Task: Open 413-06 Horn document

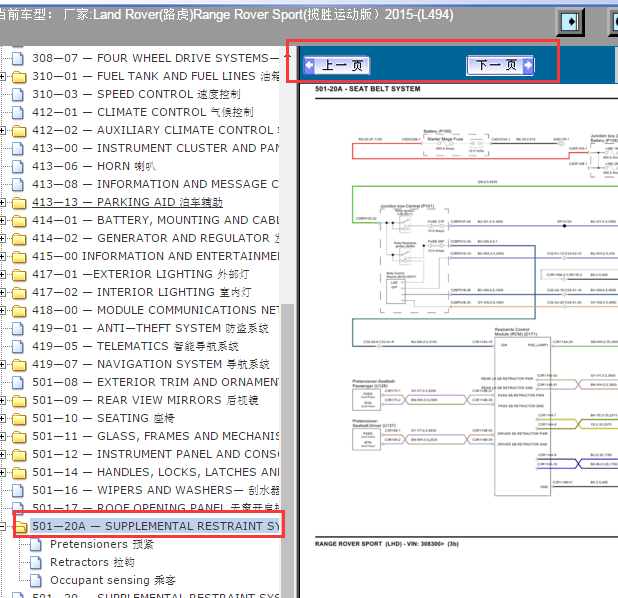Action: tap(94, 166)
